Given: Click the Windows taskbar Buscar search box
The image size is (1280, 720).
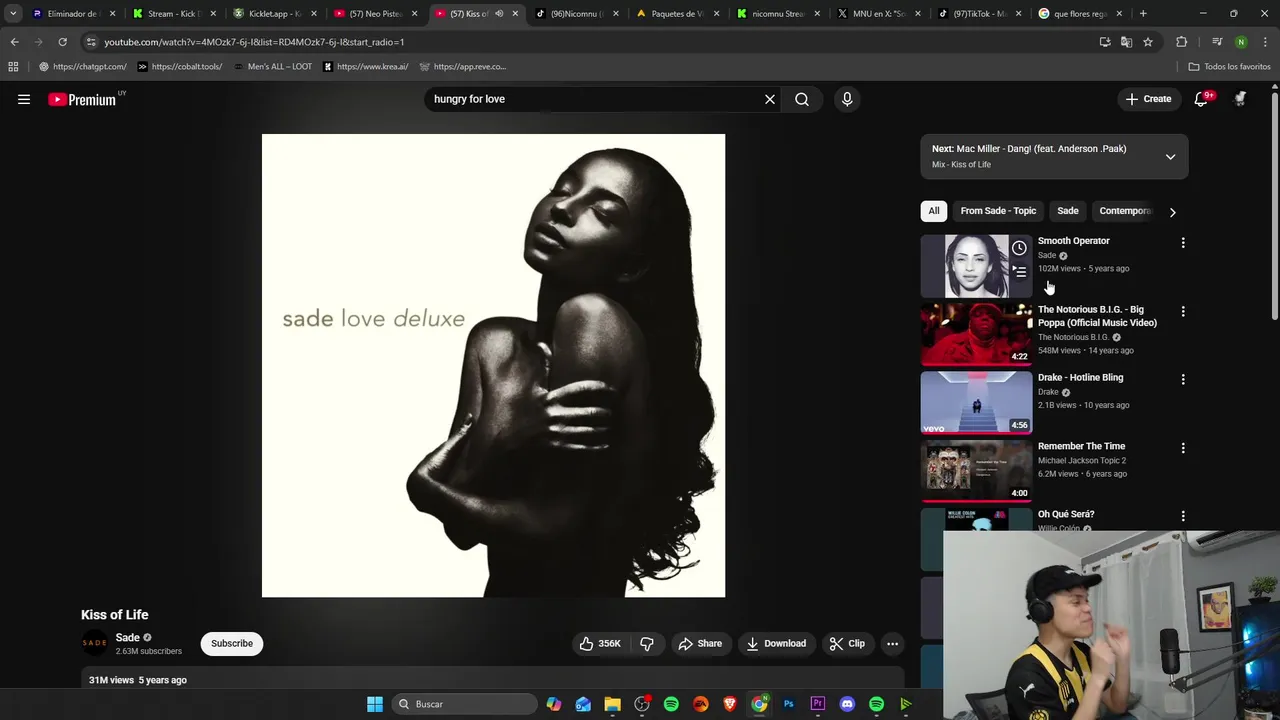Looking at the screenshot, I should coord(464,704).
